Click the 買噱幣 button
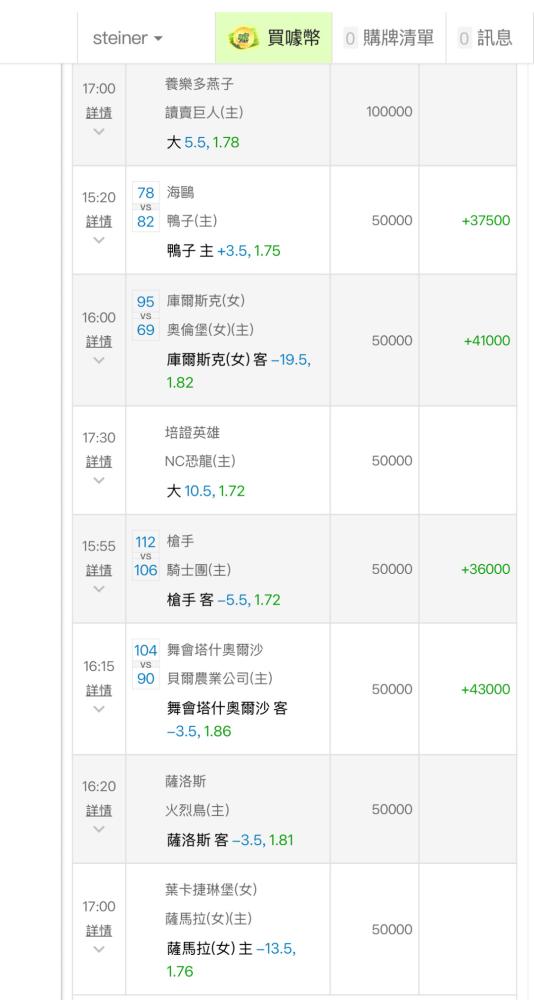 (x=274, y=38)
